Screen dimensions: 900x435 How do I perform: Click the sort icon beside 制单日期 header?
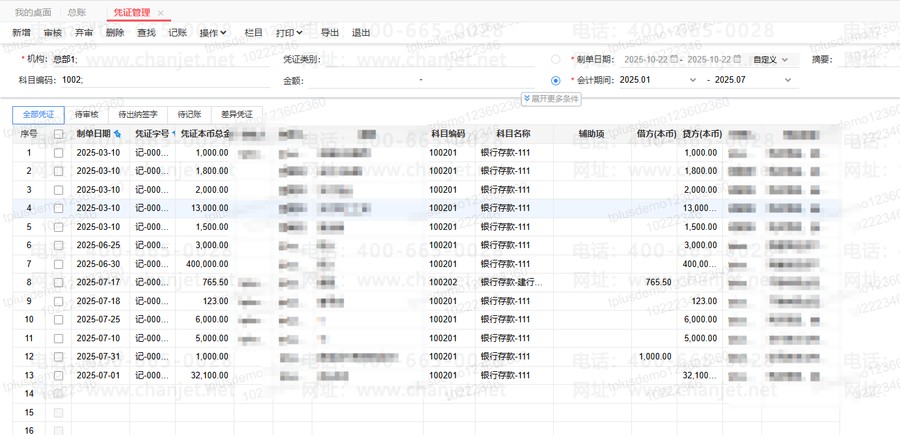tap(118, 134)
